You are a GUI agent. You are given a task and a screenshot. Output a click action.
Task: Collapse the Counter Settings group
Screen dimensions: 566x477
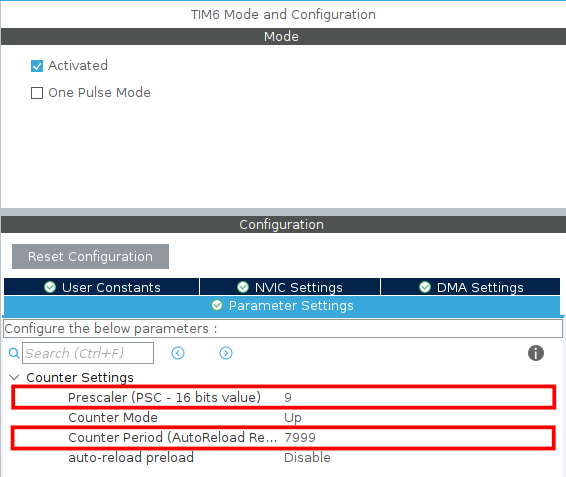pyautogui.click(x=14, y=377)
